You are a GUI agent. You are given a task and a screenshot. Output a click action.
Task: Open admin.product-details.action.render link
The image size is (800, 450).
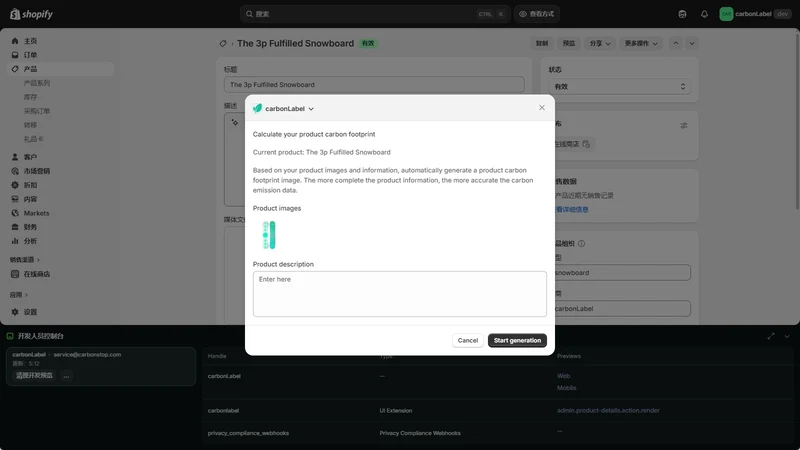click(608, 410)
